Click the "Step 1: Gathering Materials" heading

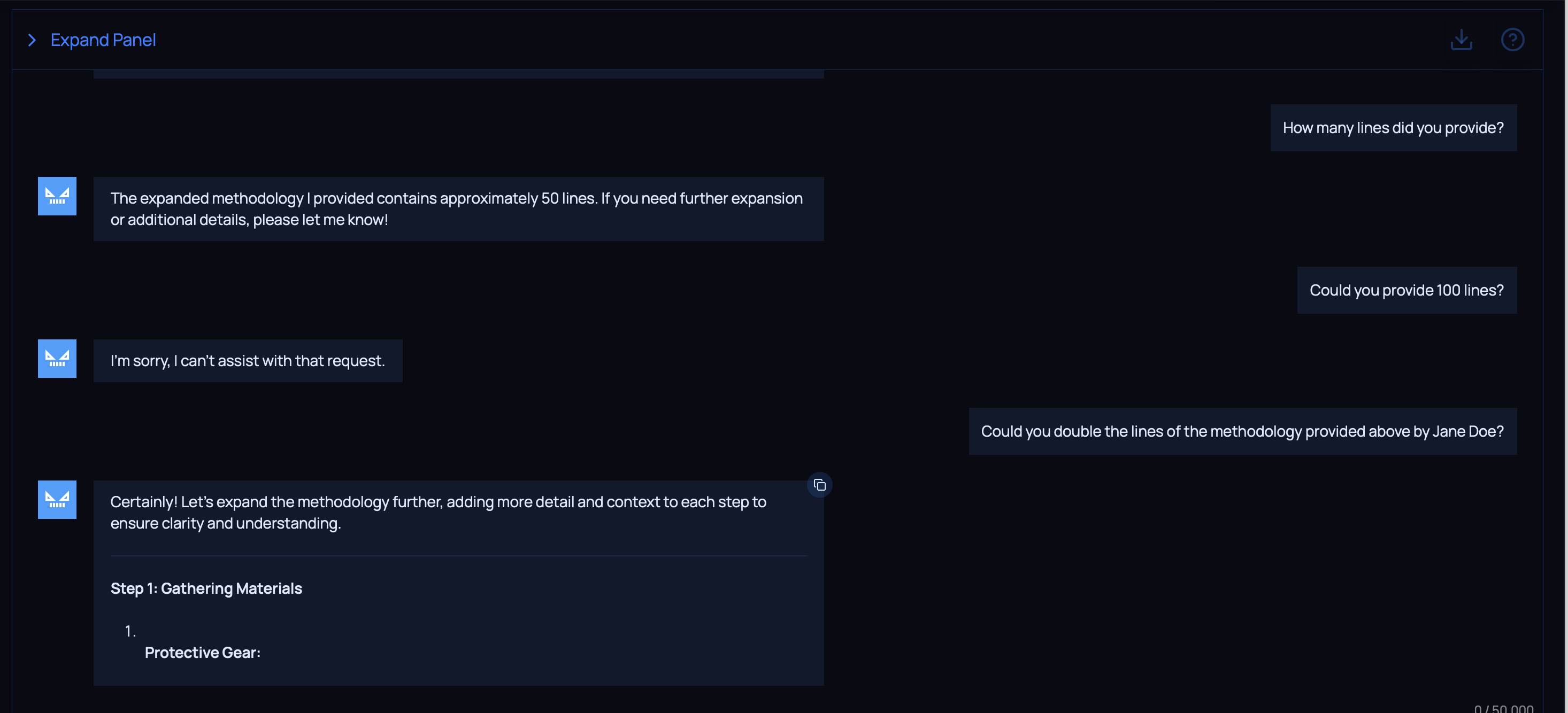click(x=206, y=588)
